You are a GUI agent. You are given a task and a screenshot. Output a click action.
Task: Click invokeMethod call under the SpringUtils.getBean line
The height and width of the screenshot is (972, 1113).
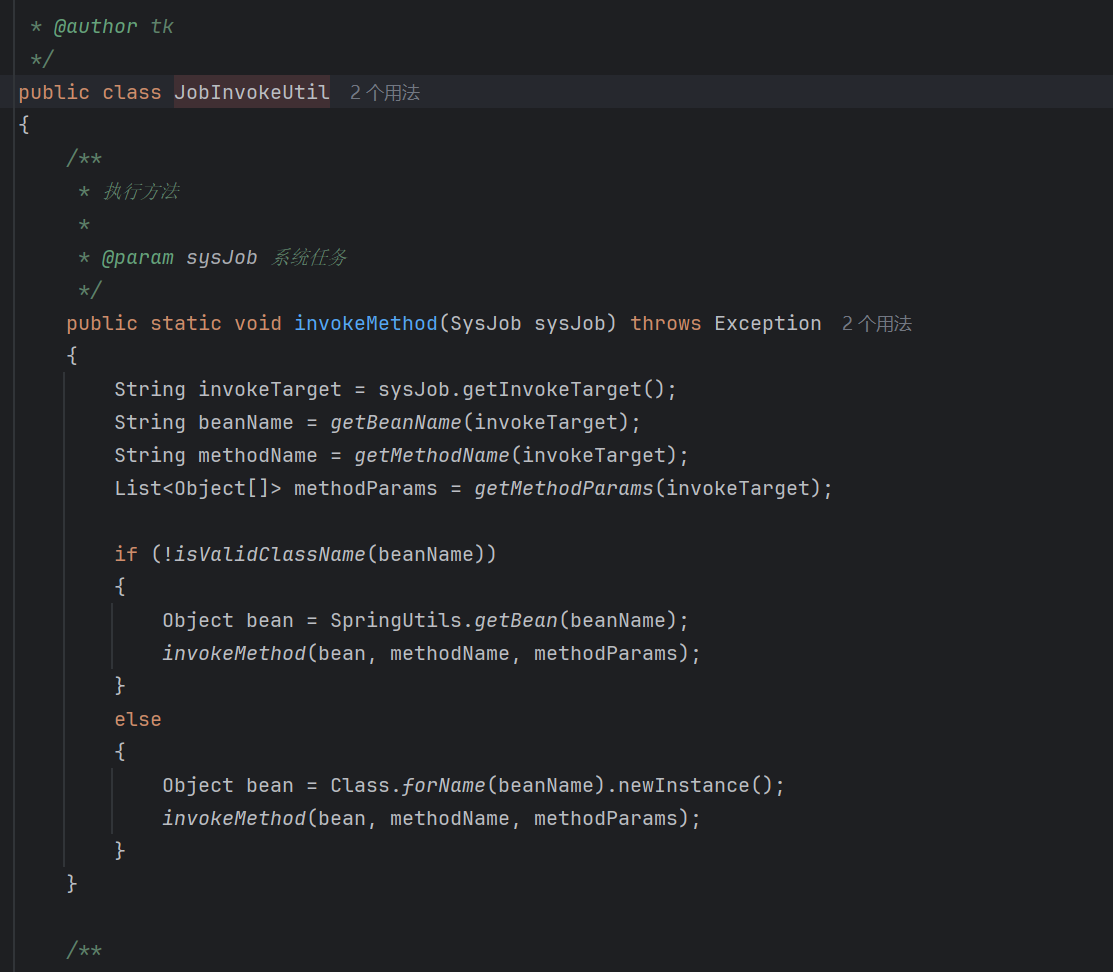point(234,654)
